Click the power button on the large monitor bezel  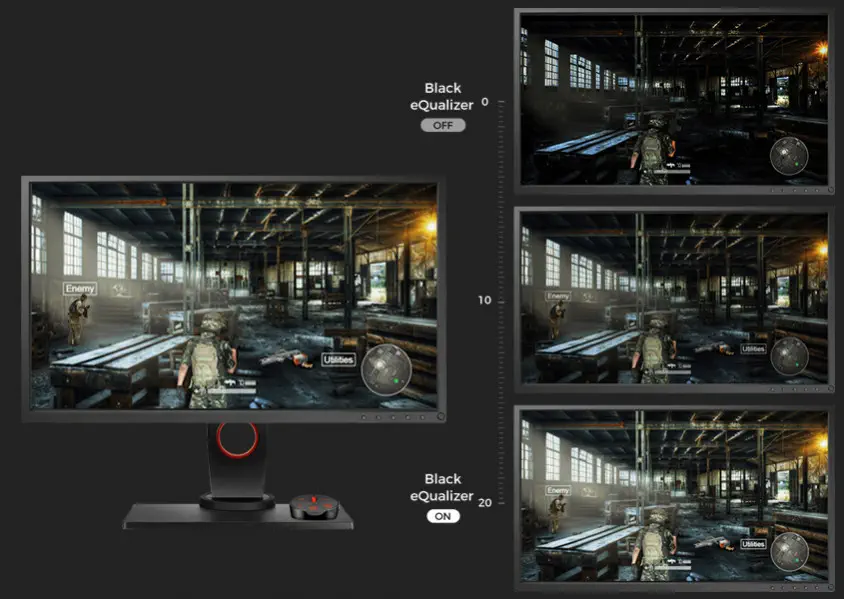(441, 417)
